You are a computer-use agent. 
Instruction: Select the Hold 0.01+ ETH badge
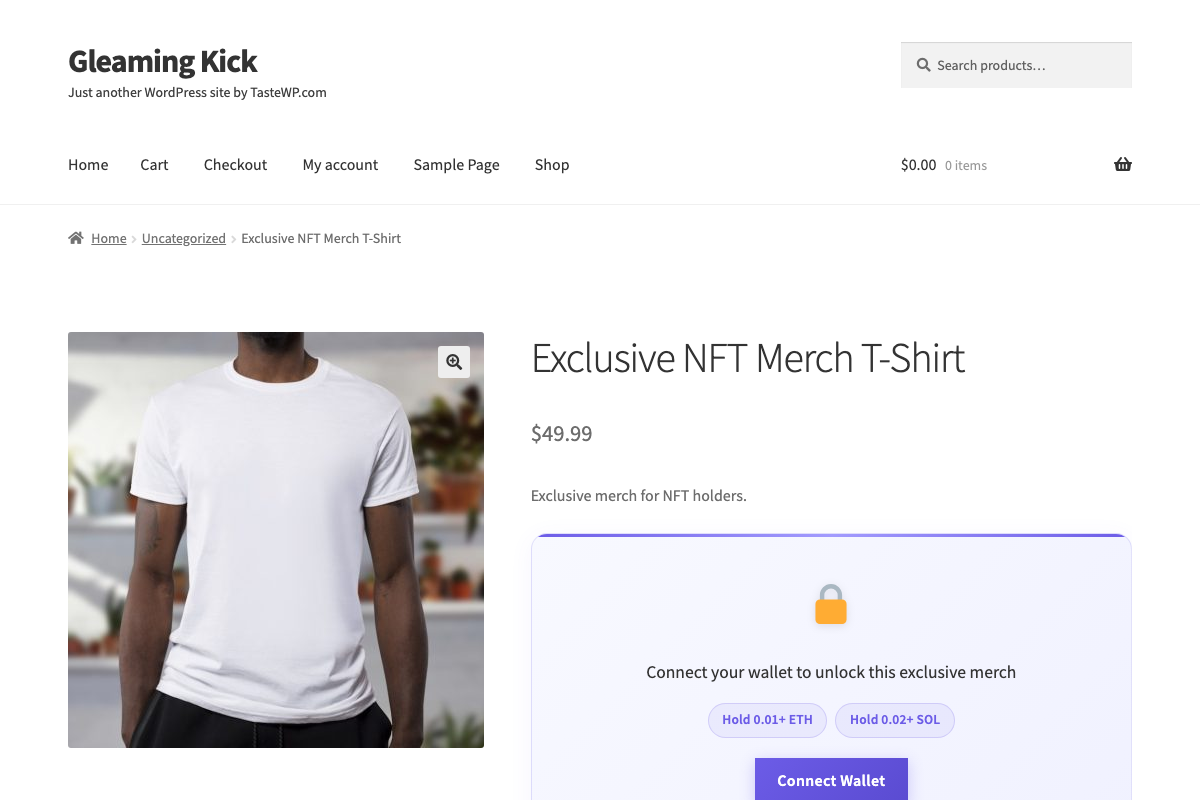[x=767, y=719]
